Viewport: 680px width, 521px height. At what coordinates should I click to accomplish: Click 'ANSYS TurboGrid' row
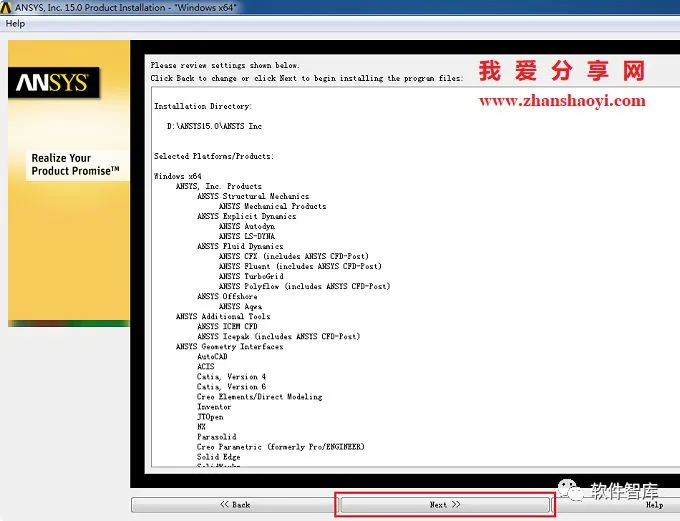tap(251, 276)
